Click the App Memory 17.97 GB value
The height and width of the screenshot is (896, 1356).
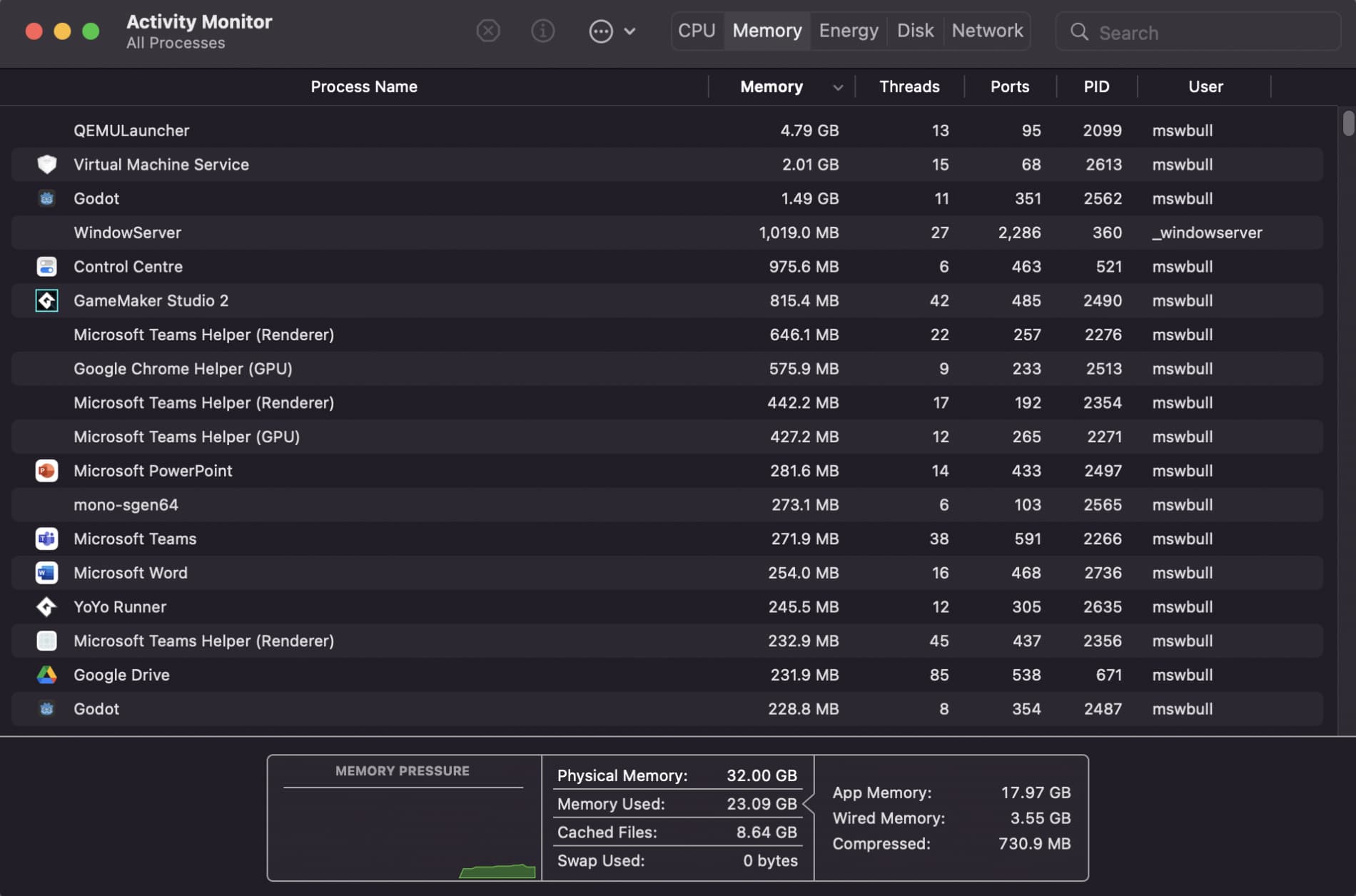1035,793
